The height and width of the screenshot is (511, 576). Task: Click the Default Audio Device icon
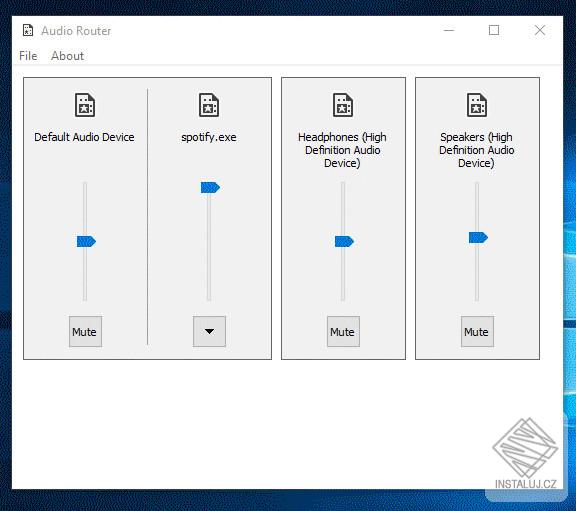[85, 105]
